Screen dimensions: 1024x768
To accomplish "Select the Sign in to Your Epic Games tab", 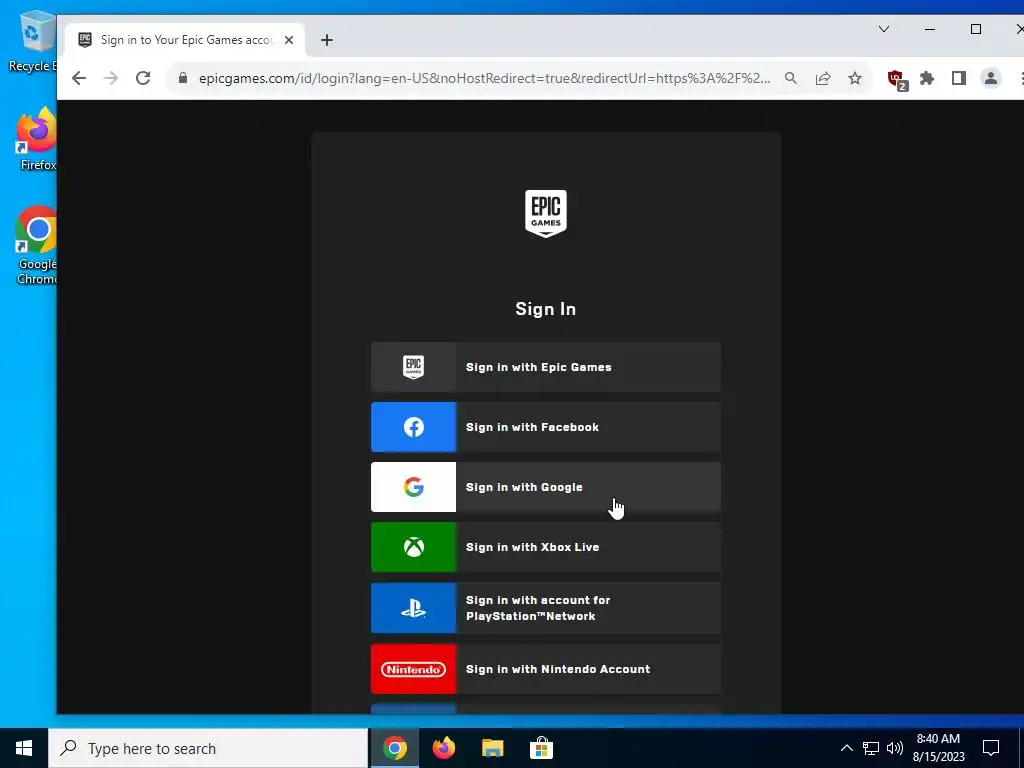I will pos(186,40).
